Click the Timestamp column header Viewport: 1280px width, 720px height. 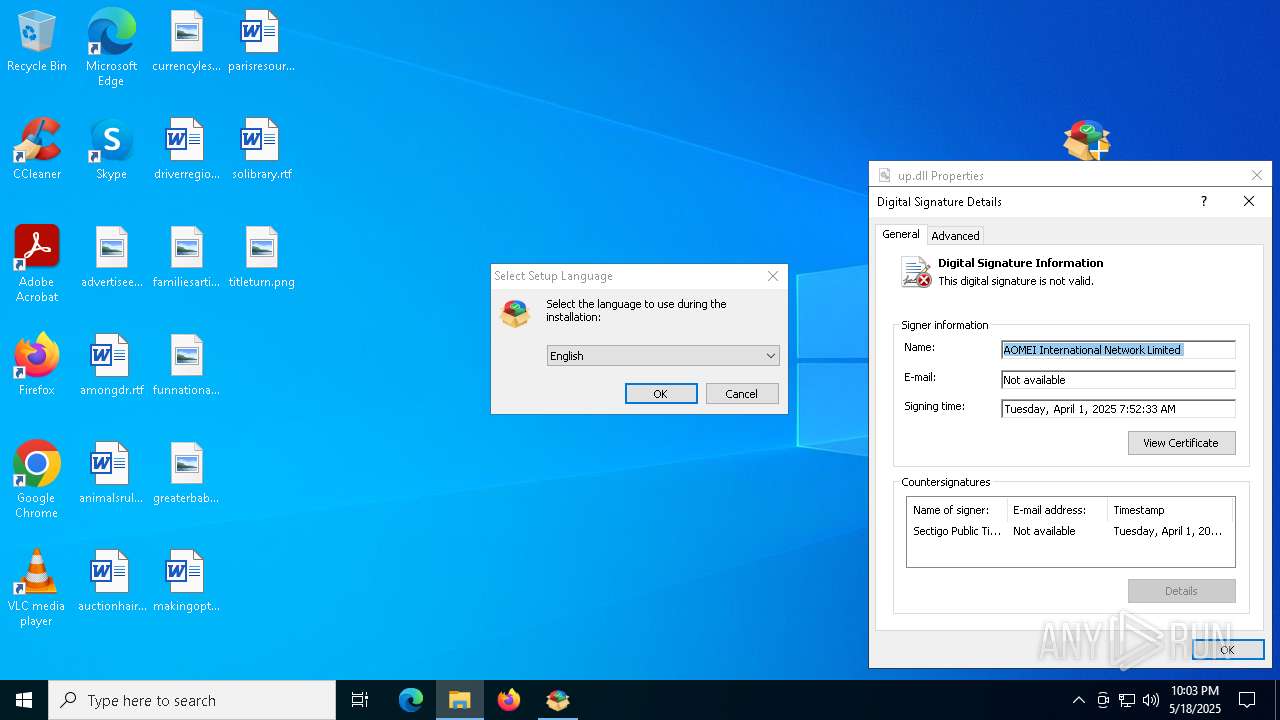pos(1170,510)
